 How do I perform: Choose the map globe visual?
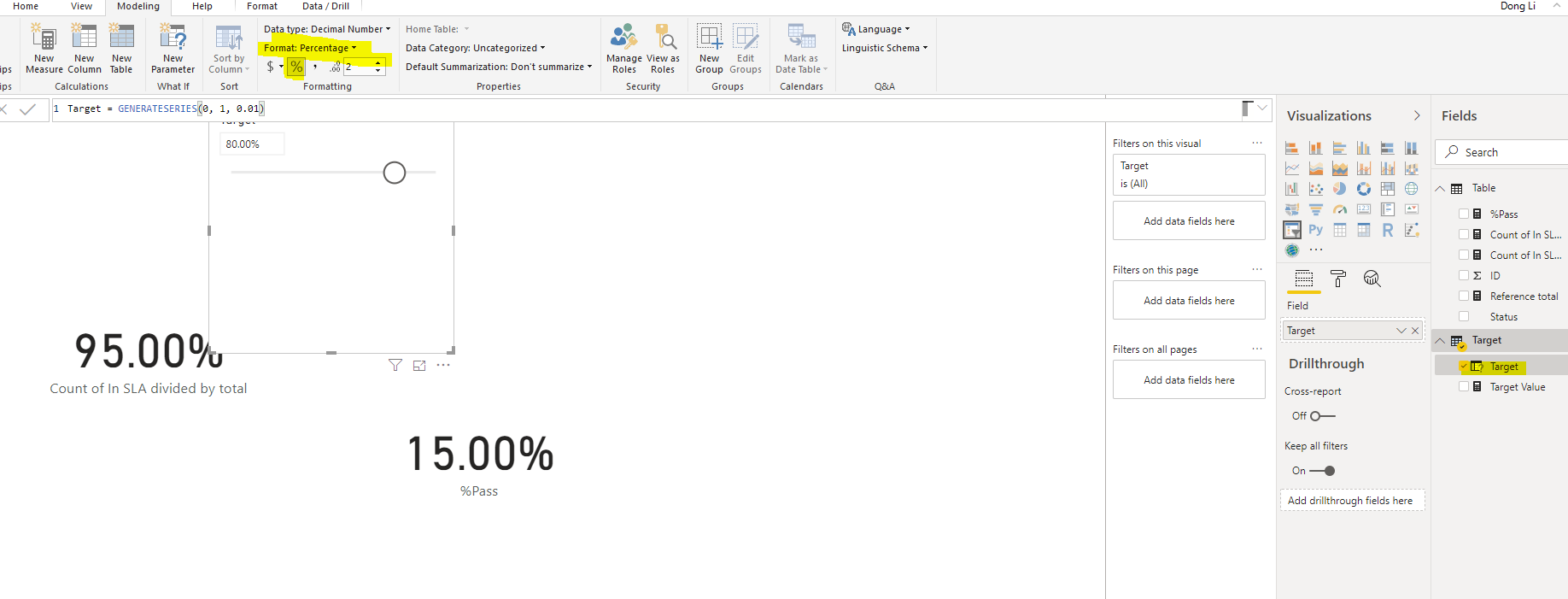coord(1411,189)
